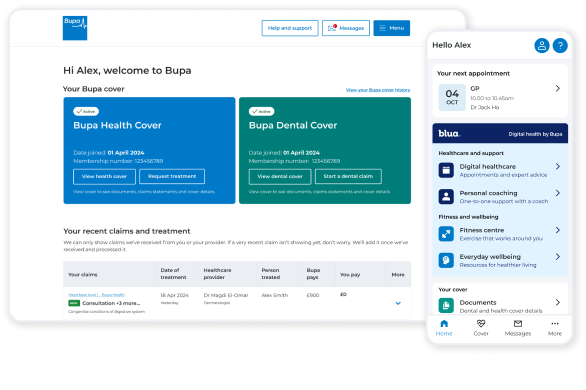The height and width of the screenshot is (390, 586).
Task: Open the Menu button
Action: coord(392,28)
